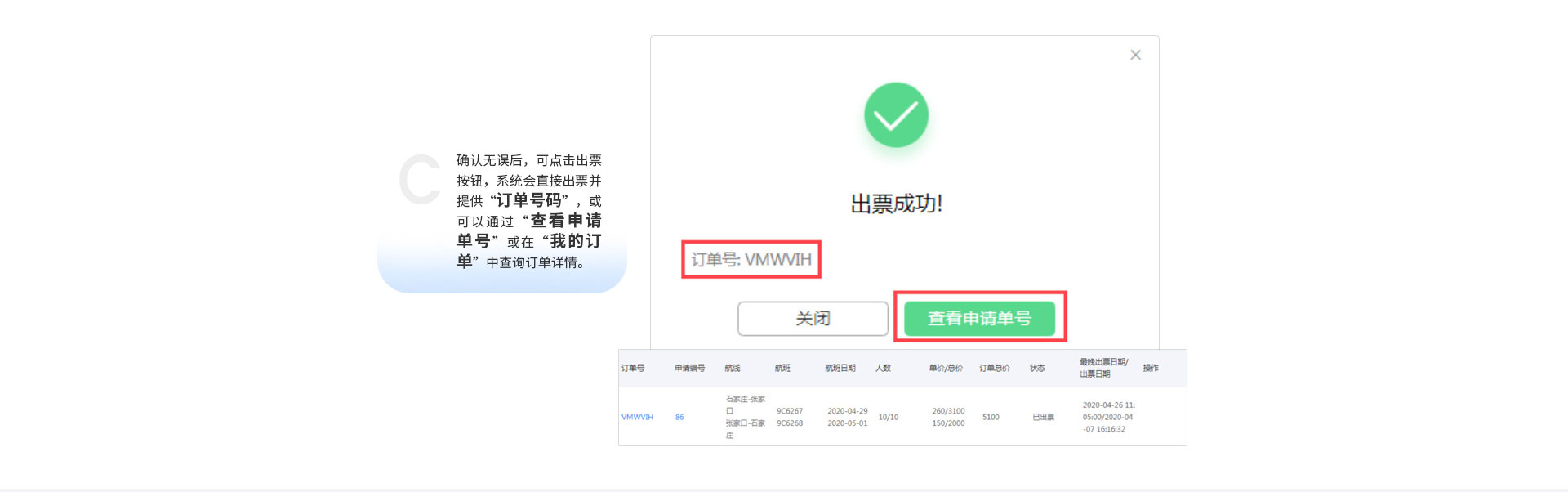The width and height of the screenshot is (1568, 492).
Task: Click the 出票成功! heading text
Action: click(896, 204)
